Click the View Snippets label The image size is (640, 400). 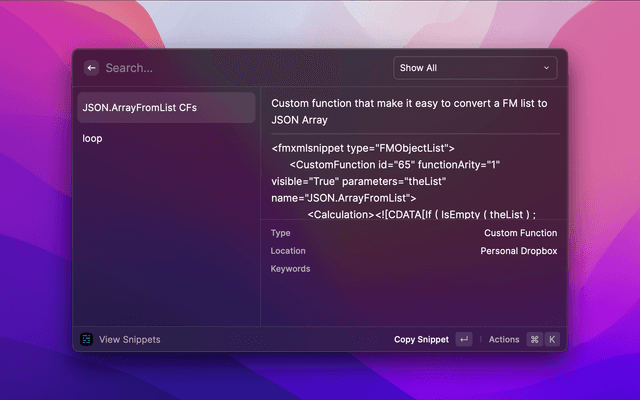(129, 339)
